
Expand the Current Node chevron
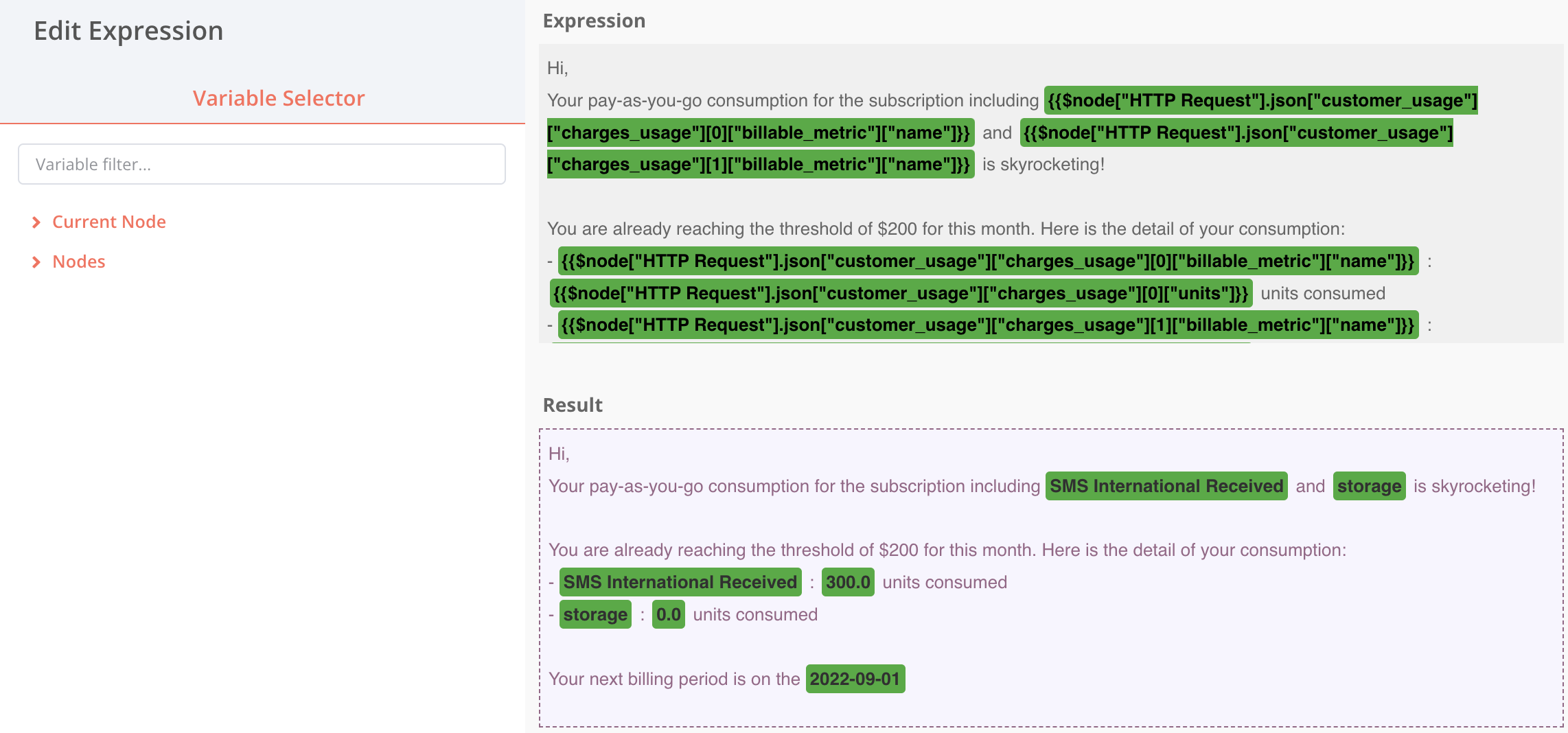pos(36,222)
